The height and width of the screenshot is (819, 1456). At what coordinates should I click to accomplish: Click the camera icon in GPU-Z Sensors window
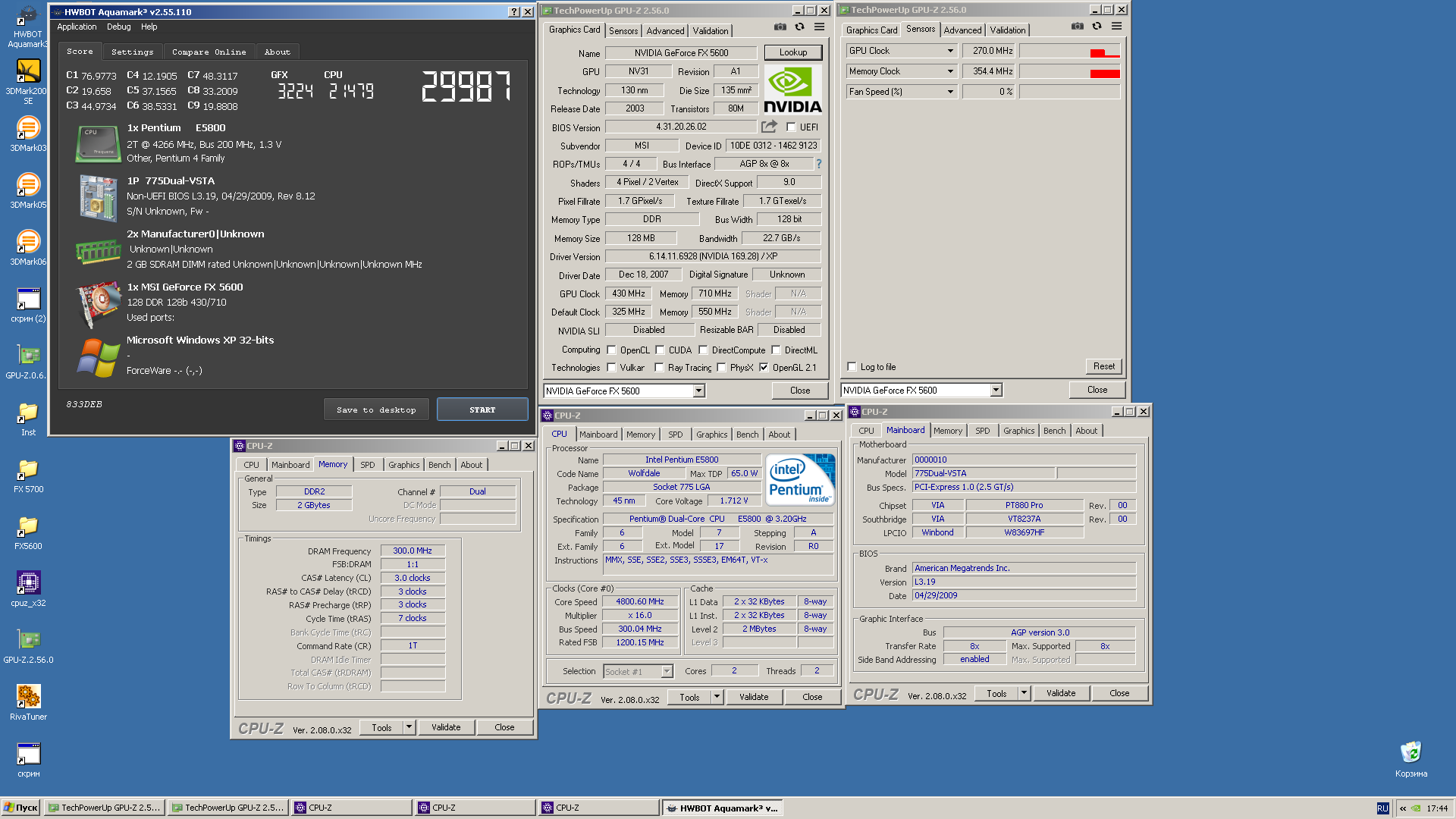1077,26
